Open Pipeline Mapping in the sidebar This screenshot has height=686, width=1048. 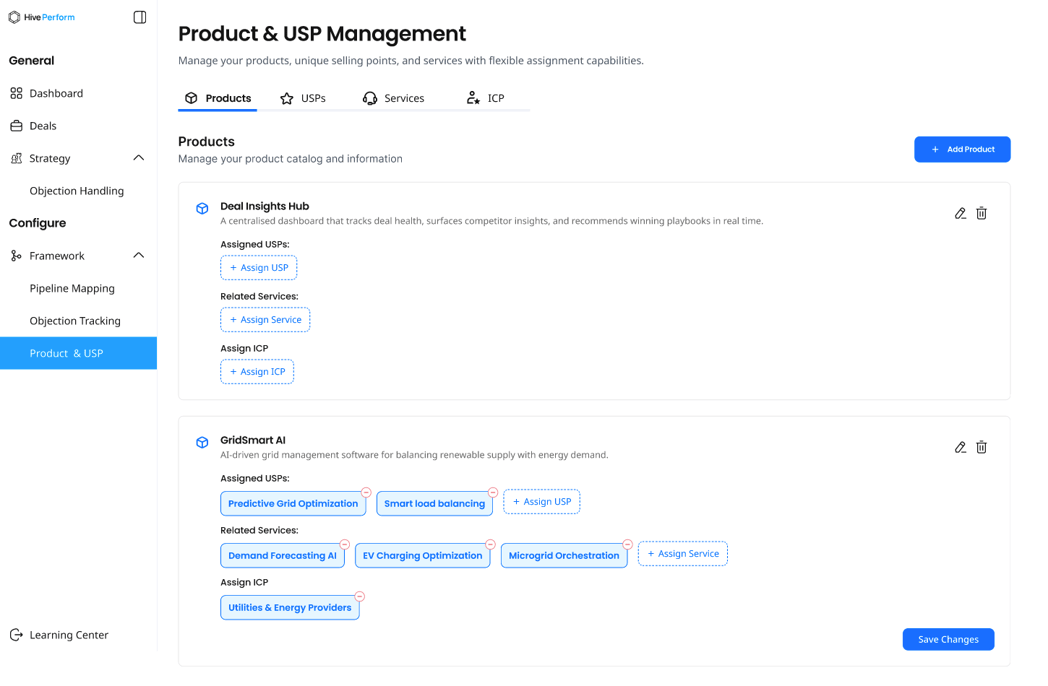click(72, 288)
